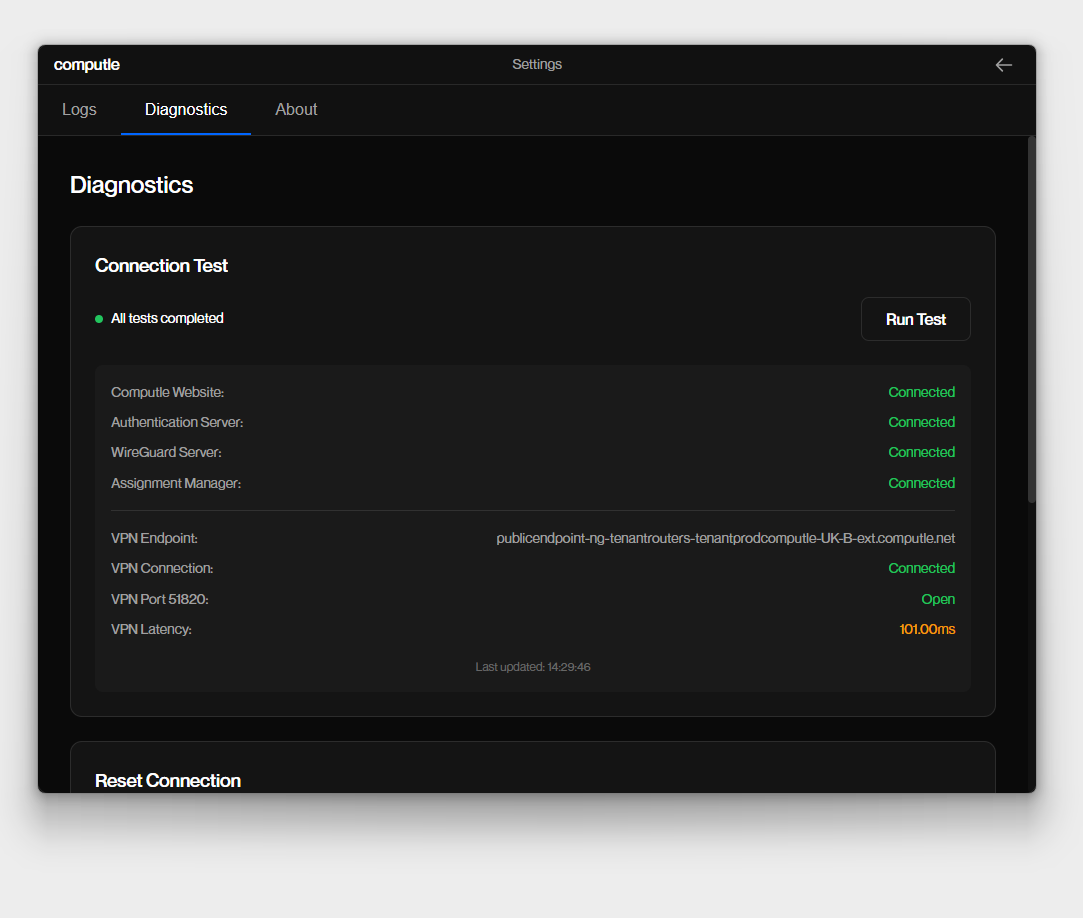
Task: Click the 'VPN Port 51820:' label
Action: [160, 600]
